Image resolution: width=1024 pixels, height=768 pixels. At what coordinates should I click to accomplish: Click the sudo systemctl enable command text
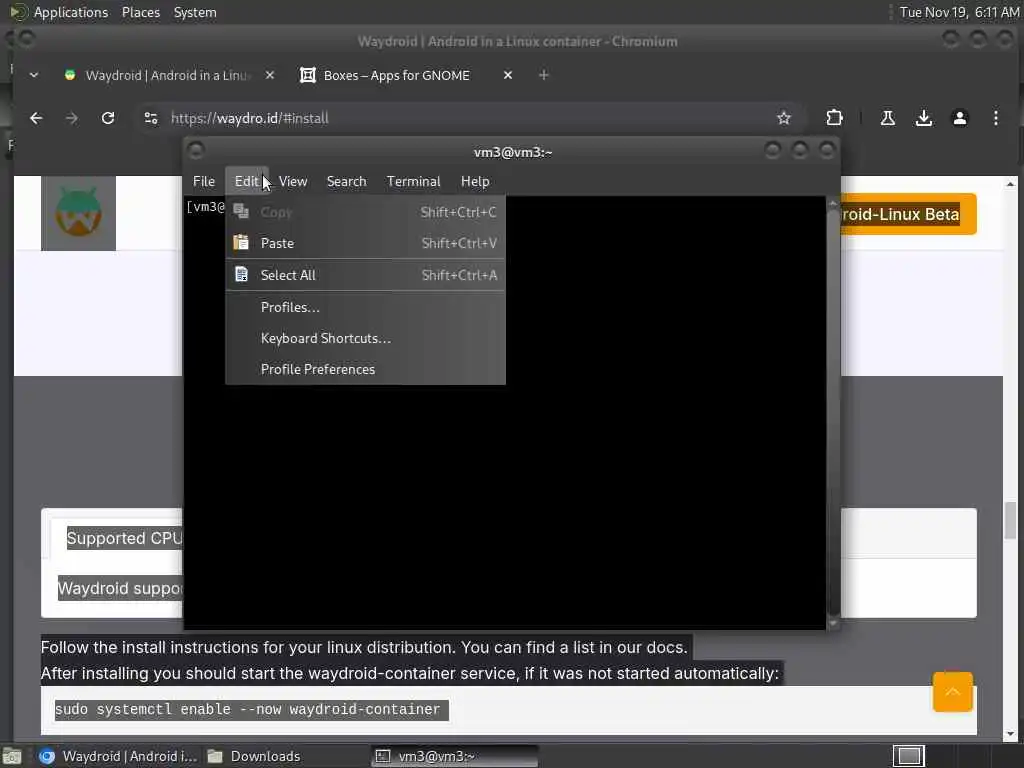[x=248, y=709]
